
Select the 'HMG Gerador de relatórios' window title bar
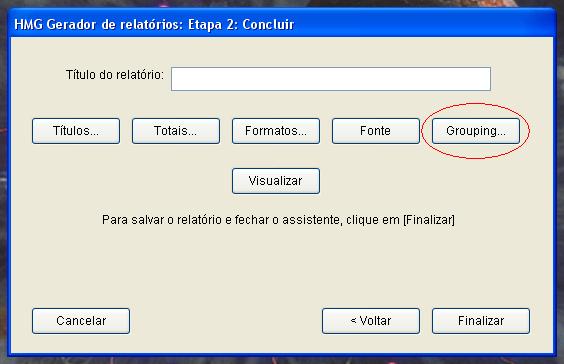coord(282,24)
